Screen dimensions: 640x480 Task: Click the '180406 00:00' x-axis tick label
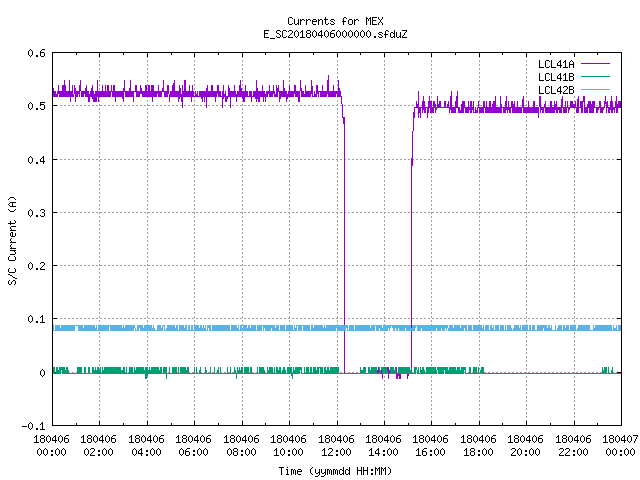tap(51, 446)
